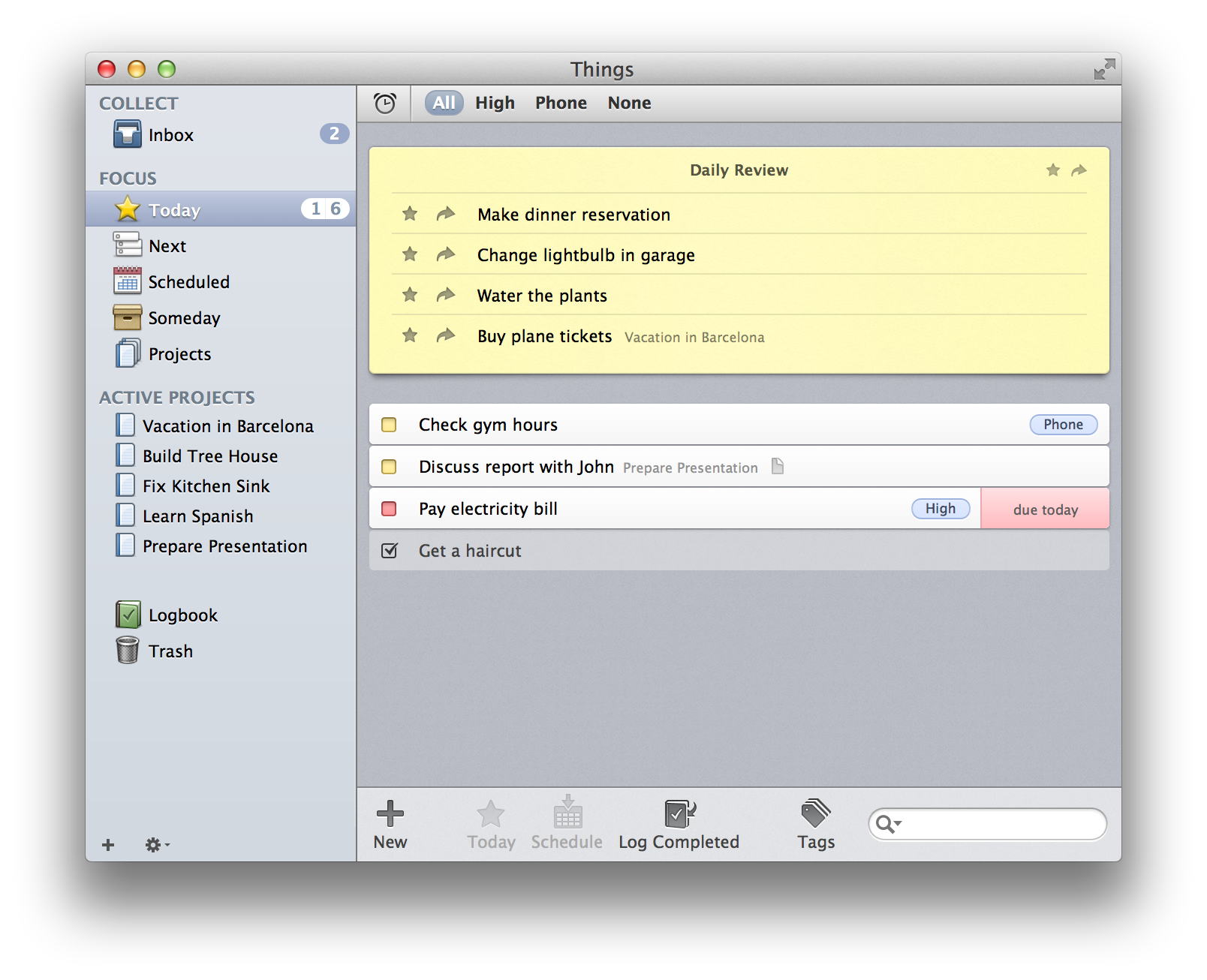Click the alarm clock due filter icon
This screenshot has width=1207, height=980.
385,103
